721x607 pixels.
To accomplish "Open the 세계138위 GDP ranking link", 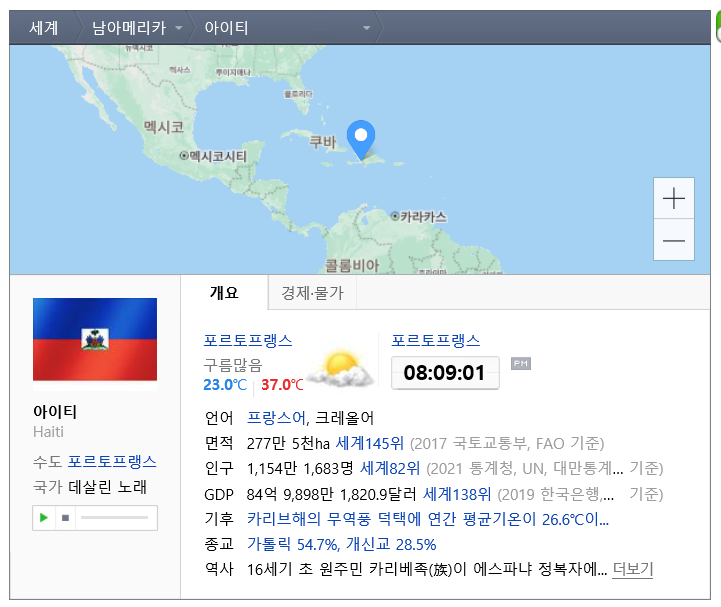I will click(x=457, y=494).
